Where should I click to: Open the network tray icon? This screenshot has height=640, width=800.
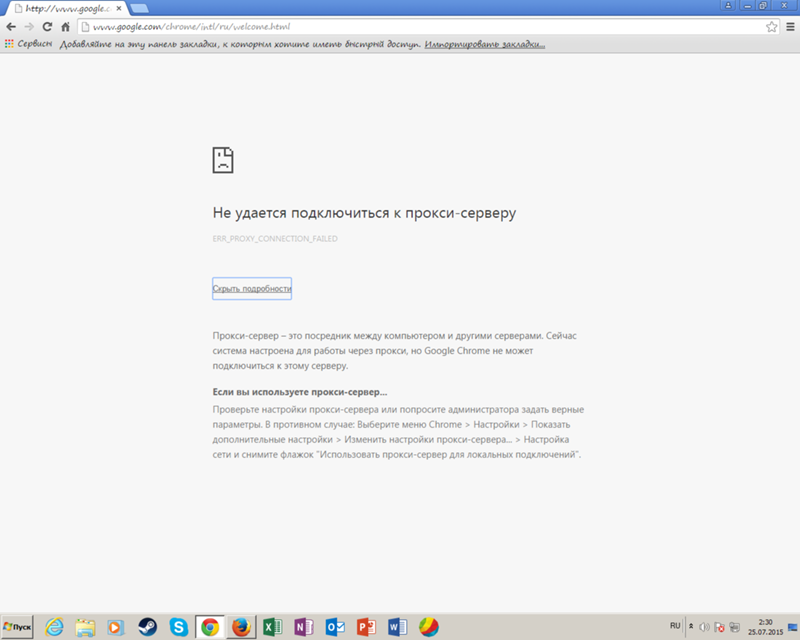tap(734, 627)
